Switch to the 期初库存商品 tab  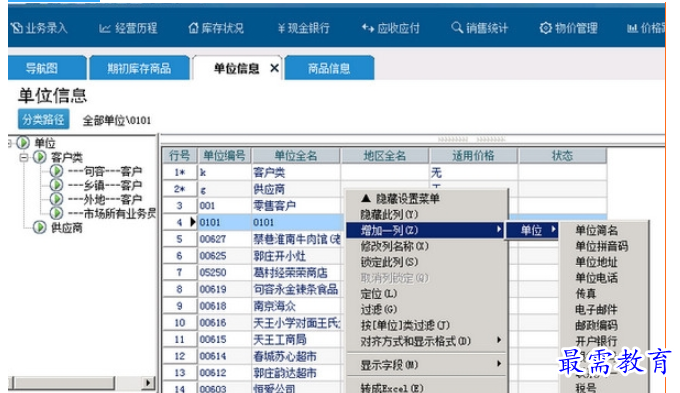coord(139,68)
